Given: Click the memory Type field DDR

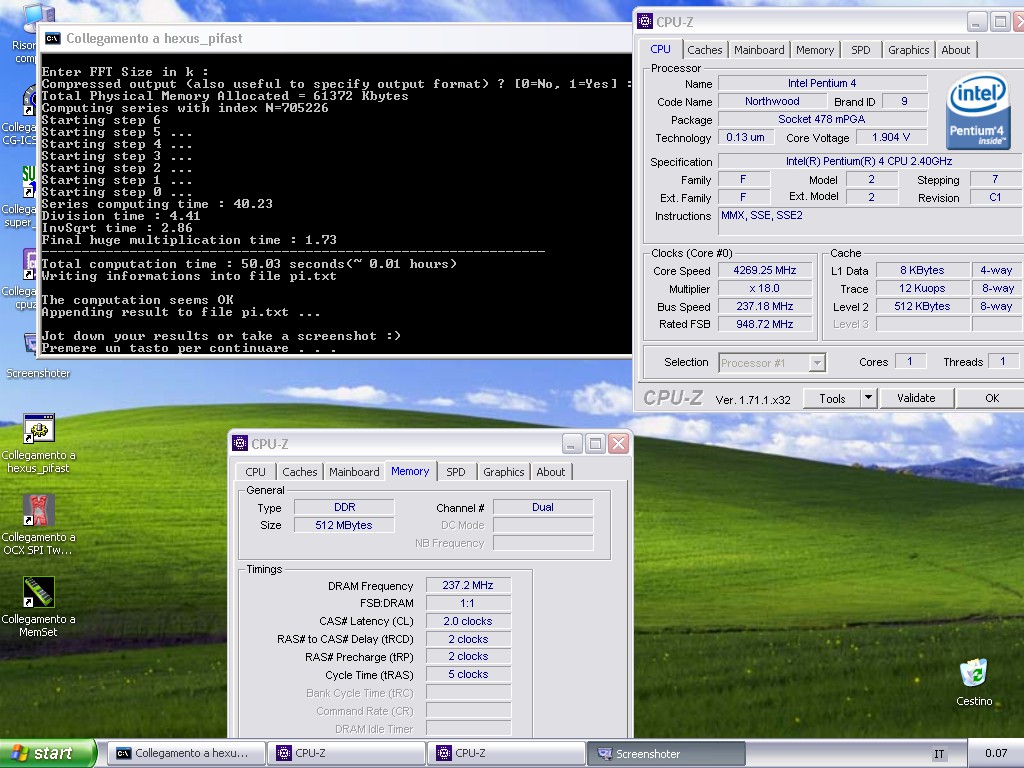Looking at the screenshot, I should [x=344, y=507].
